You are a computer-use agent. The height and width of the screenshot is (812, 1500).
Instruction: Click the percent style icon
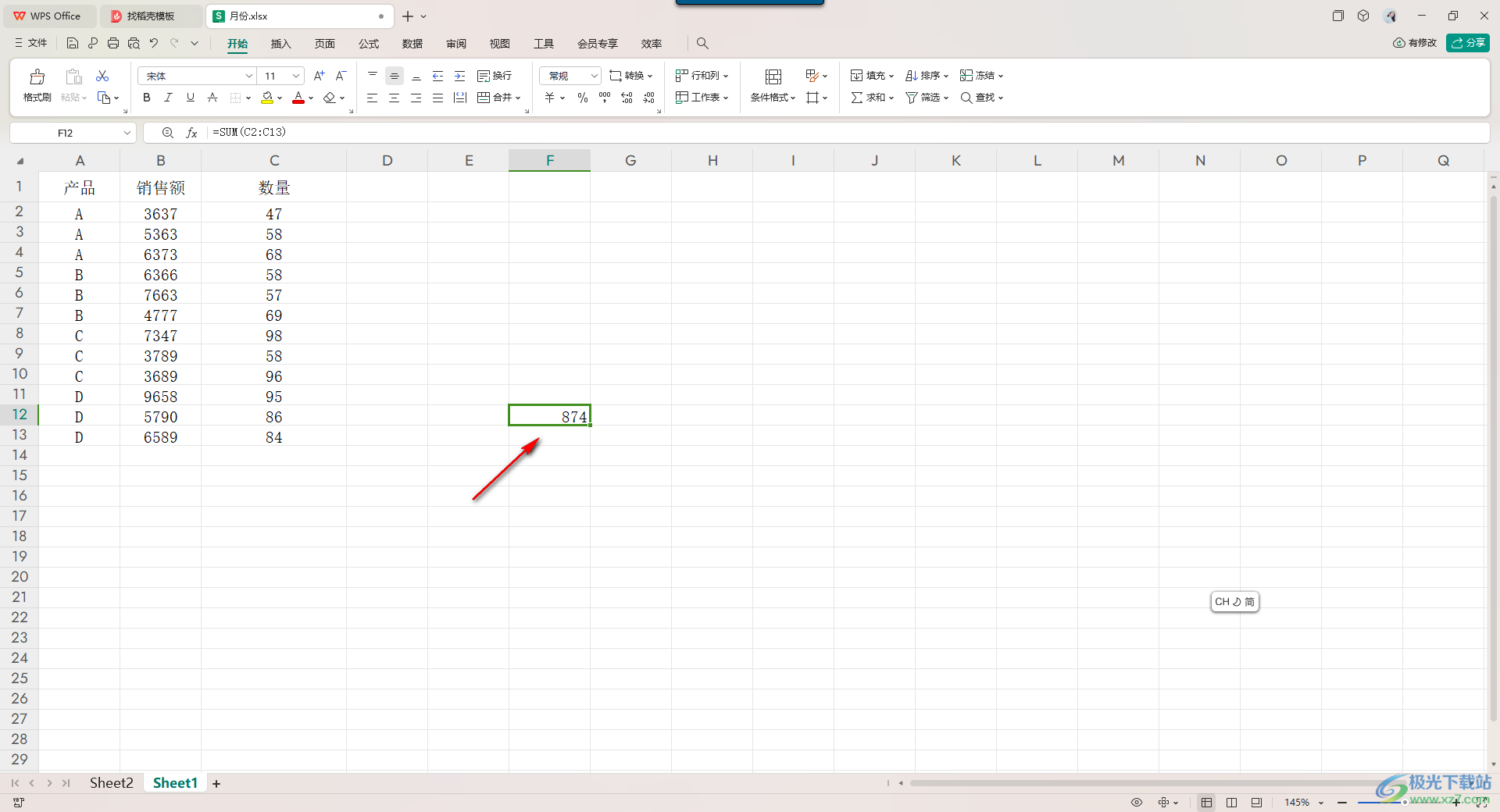click(x=583, y=98)
